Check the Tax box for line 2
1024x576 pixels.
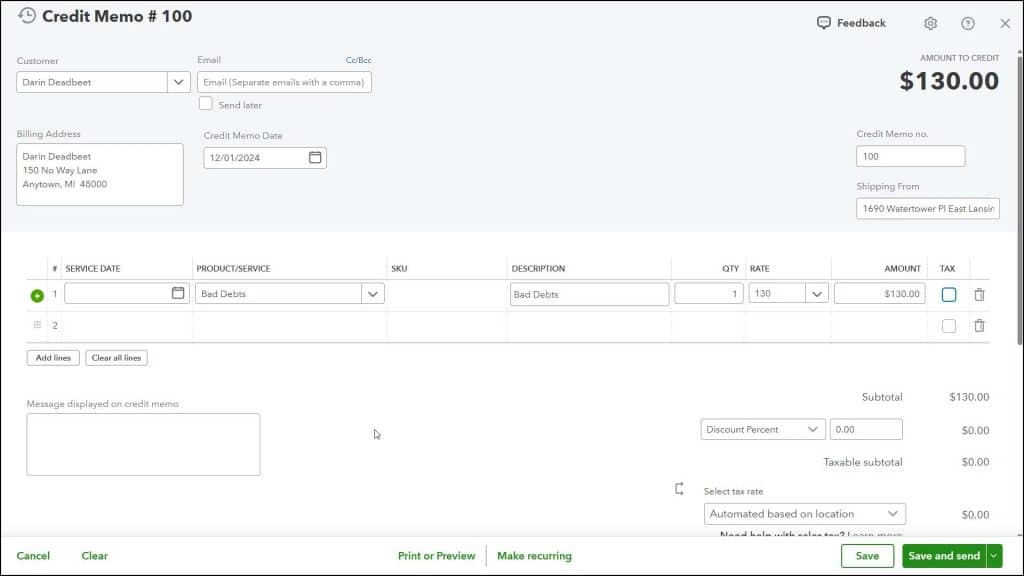pyautogui.click(x=949, y=326)
